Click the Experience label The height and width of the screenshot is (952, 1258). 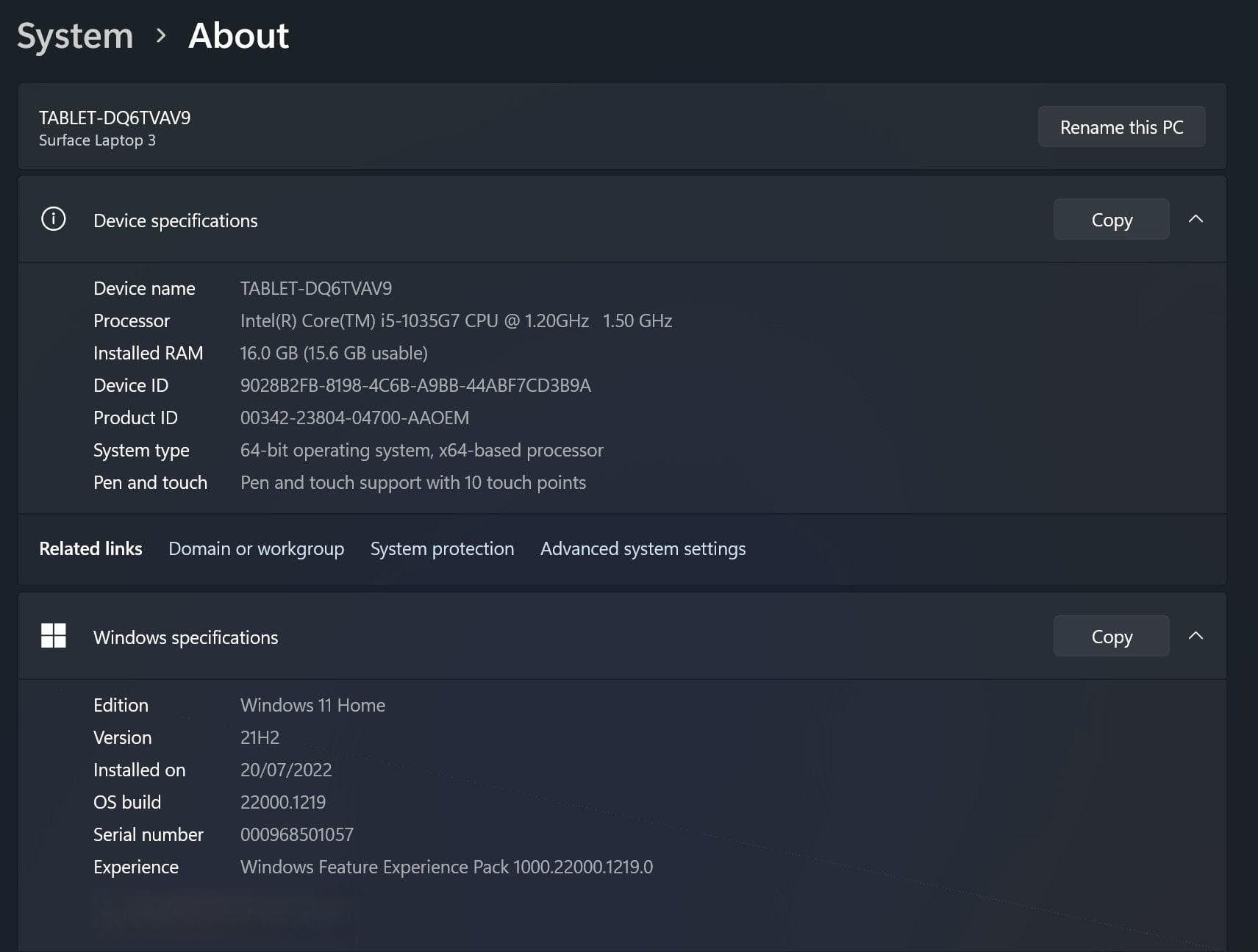136,867
